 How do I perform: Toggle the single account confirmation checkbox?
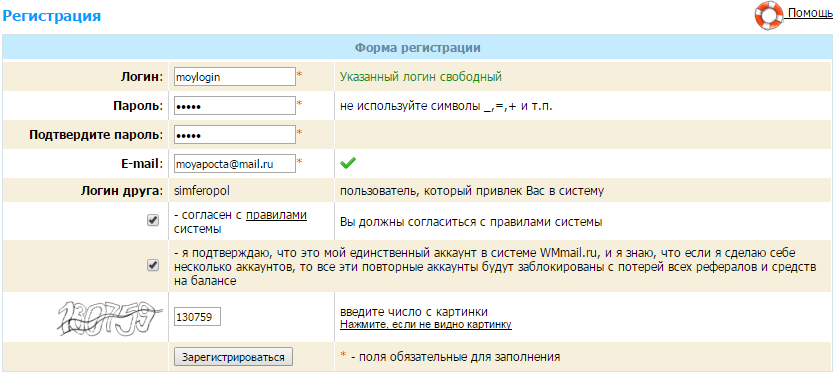pyautogui.click(x=153, y=266)
